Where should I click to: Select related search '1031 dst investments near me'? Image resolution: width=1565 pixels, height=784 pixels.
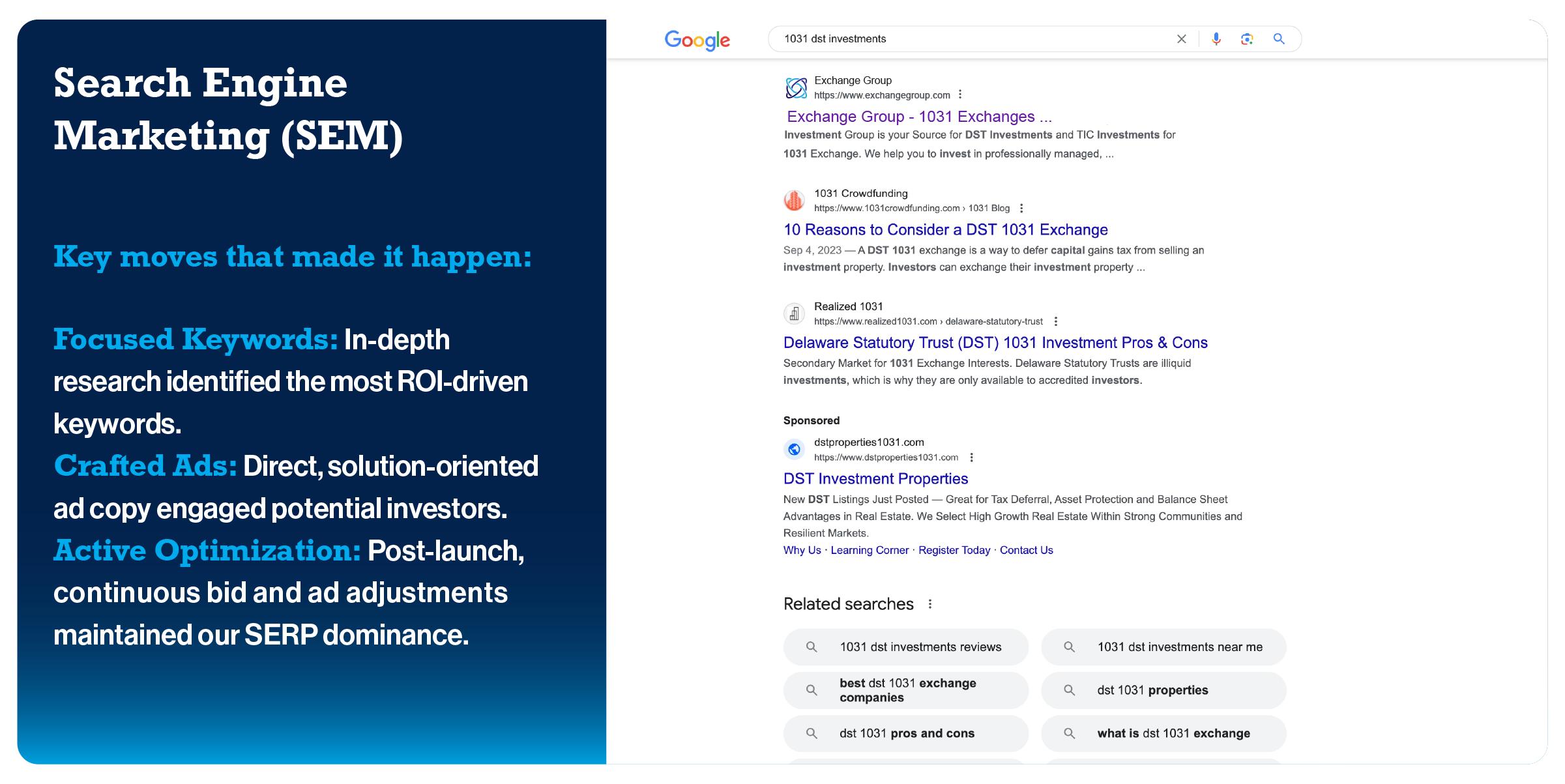pos(1163,647)
